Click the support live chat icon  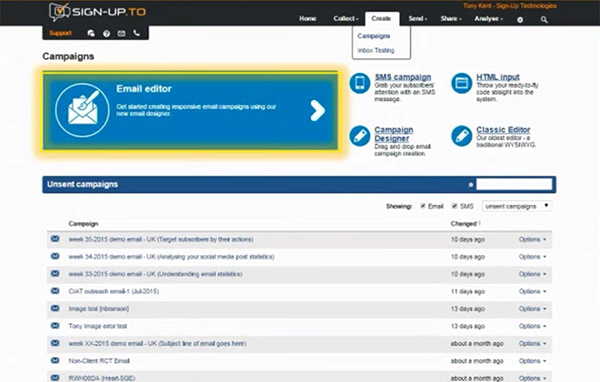(91, 33)
